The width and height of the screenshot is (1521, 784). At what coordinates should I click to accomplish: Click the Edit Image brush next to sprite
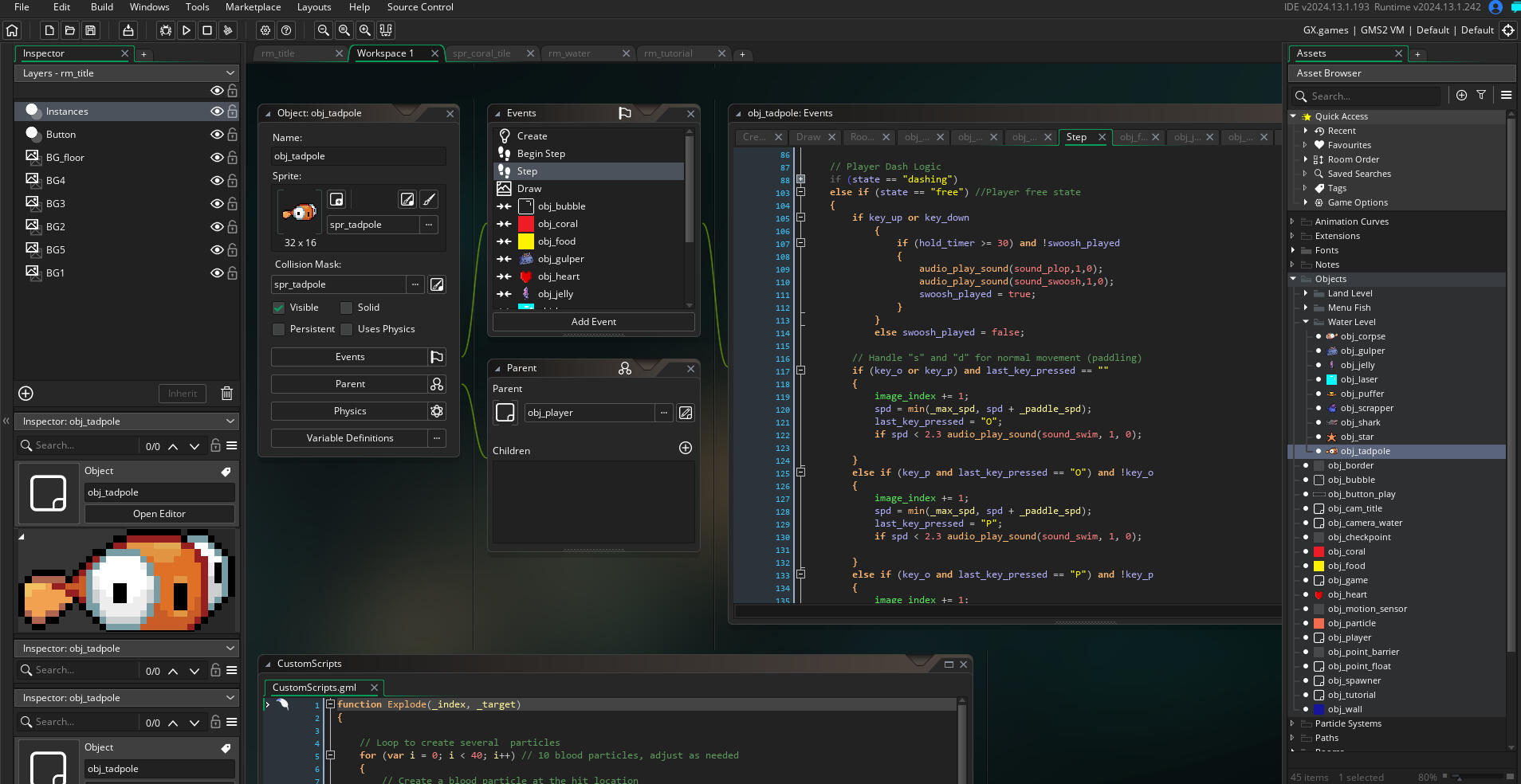click(x=429, y=199)
